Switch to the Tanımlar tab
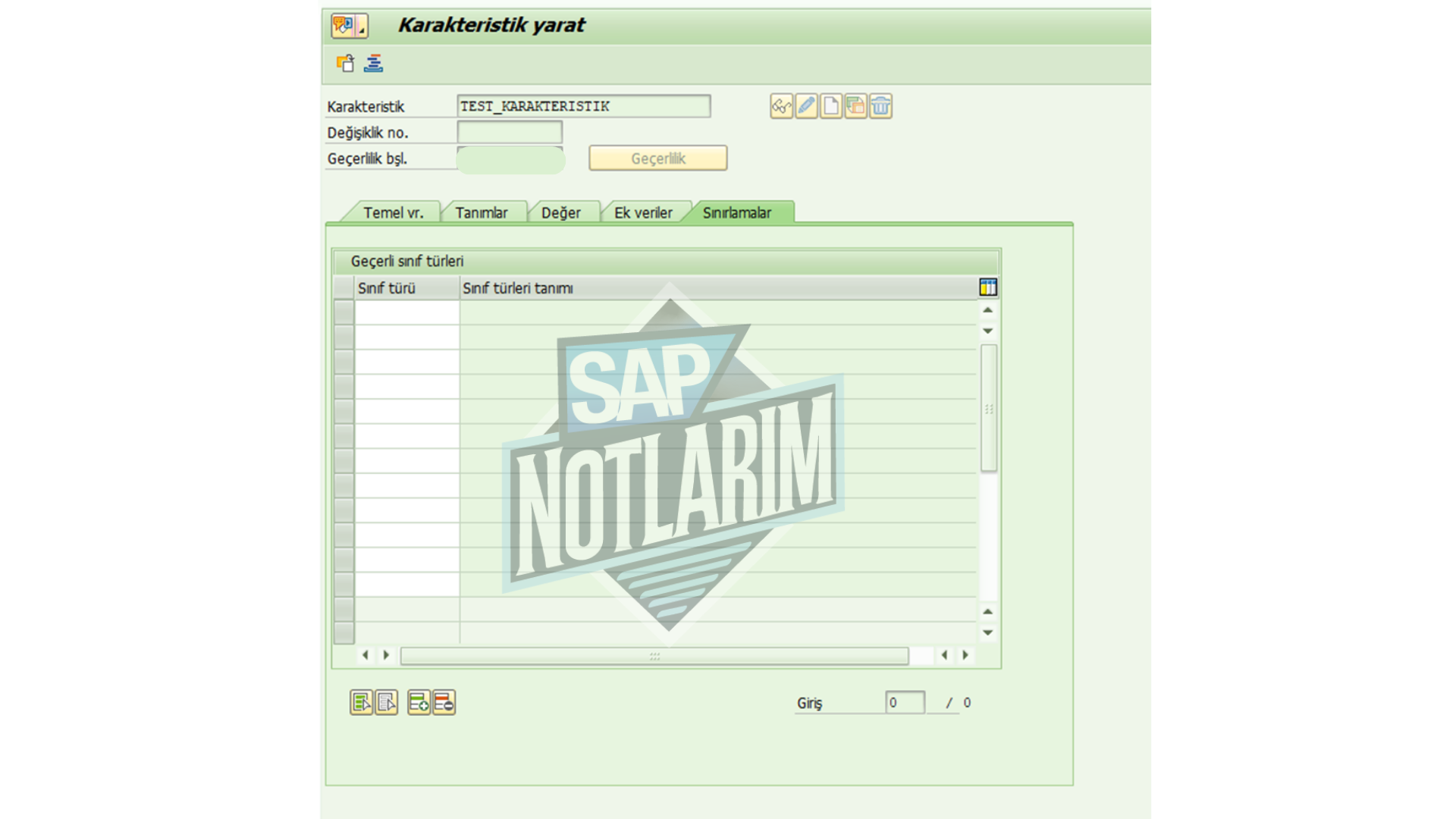 coord(481,213)
